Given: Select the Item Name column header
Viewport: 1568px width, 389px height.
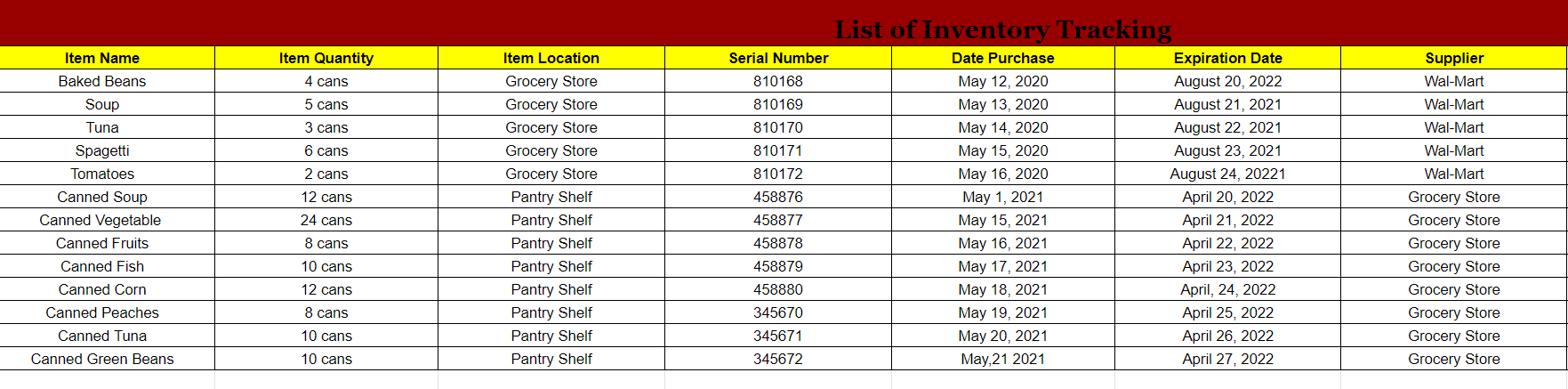Looking at the screenshot, I should pos(102,58).
